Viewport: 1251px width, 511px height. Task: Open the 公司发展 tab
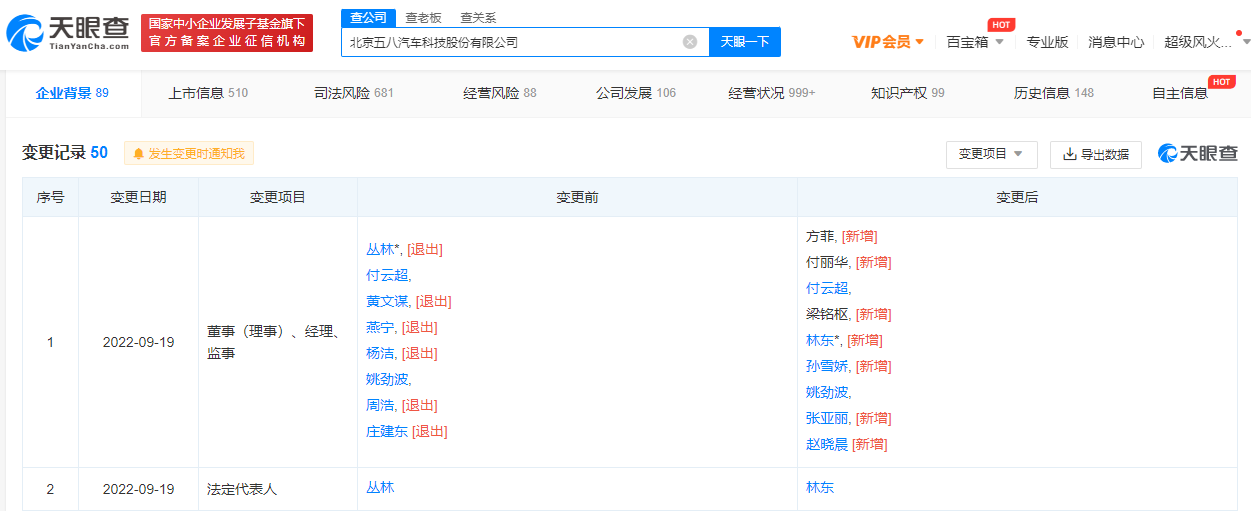[636, 93]
